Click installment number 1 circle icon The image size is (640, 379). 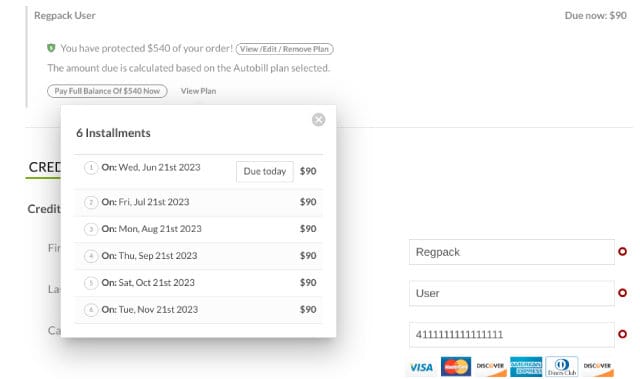click(91, 168)
